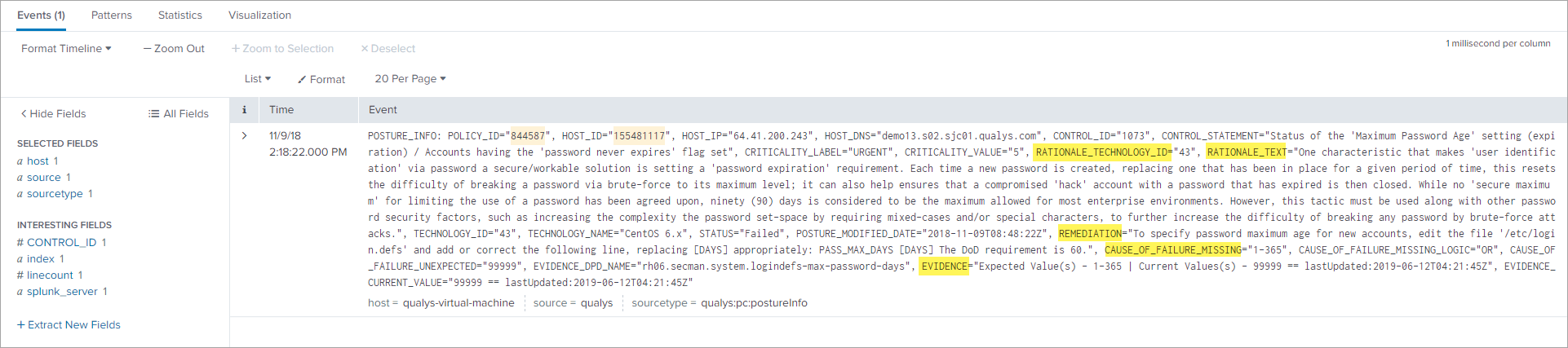Click Zoom Out on the timeline
The width and height of the screenshot is (1568, 348).
click(x=174, y=49)
